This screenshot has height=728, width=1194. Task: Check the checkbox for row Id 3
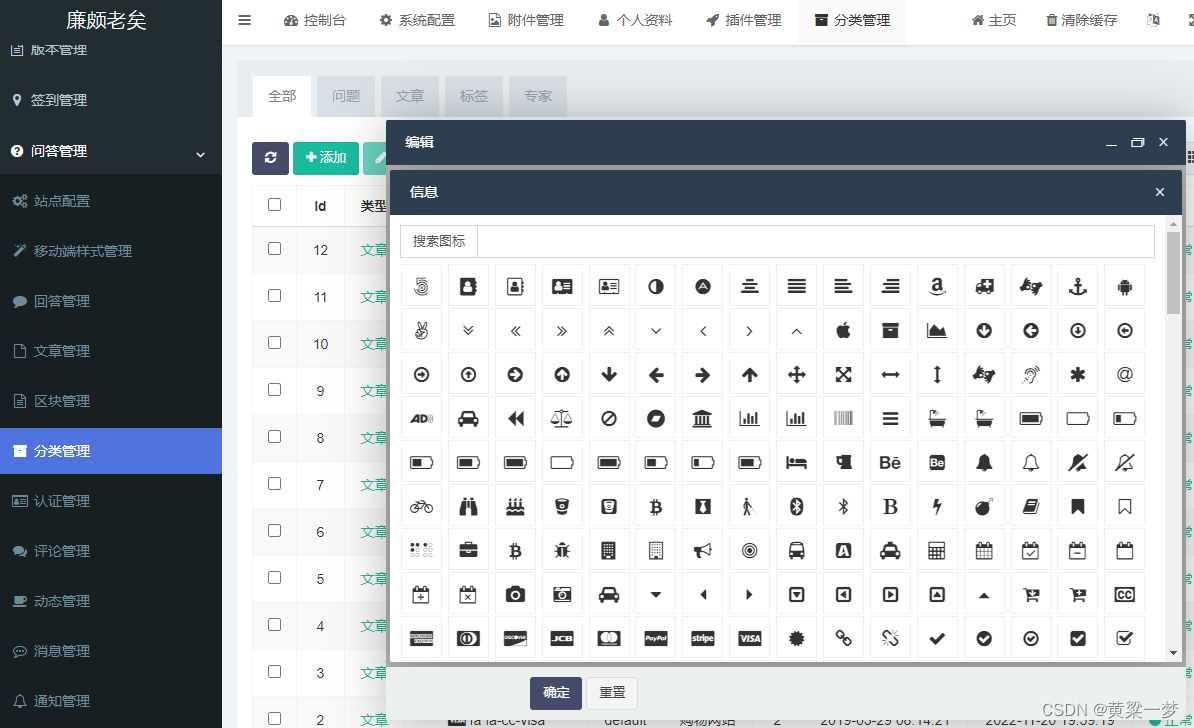point(277,673)
